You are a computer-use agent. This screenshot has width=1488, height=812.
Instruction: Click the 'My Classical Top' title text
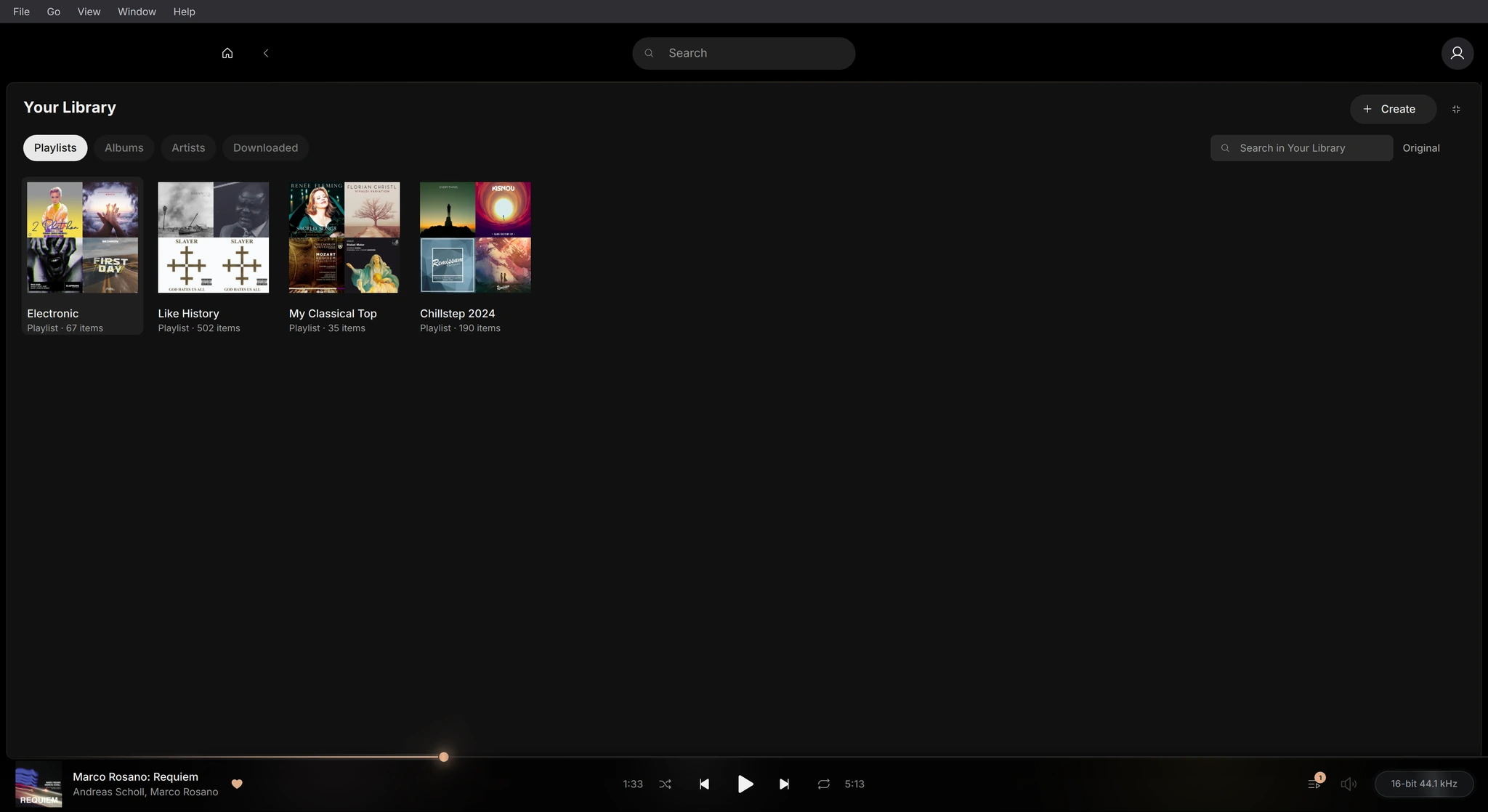click(x=333, y=314)
